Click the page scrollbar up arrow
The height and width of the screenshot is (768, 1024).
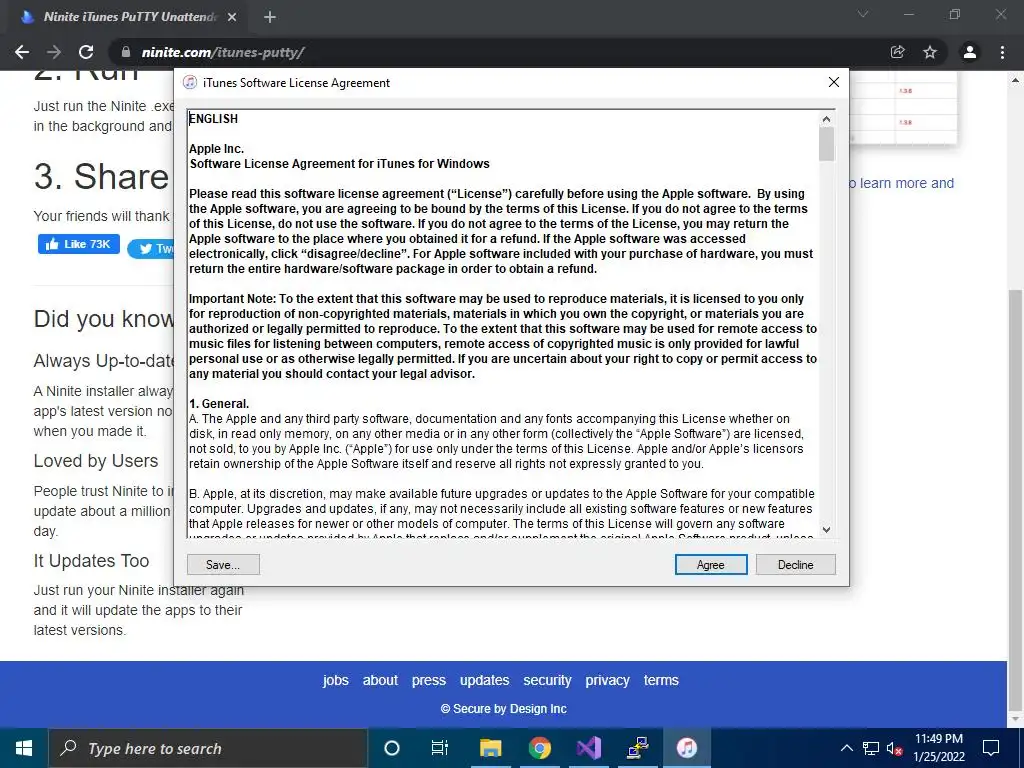(1016, 80)
